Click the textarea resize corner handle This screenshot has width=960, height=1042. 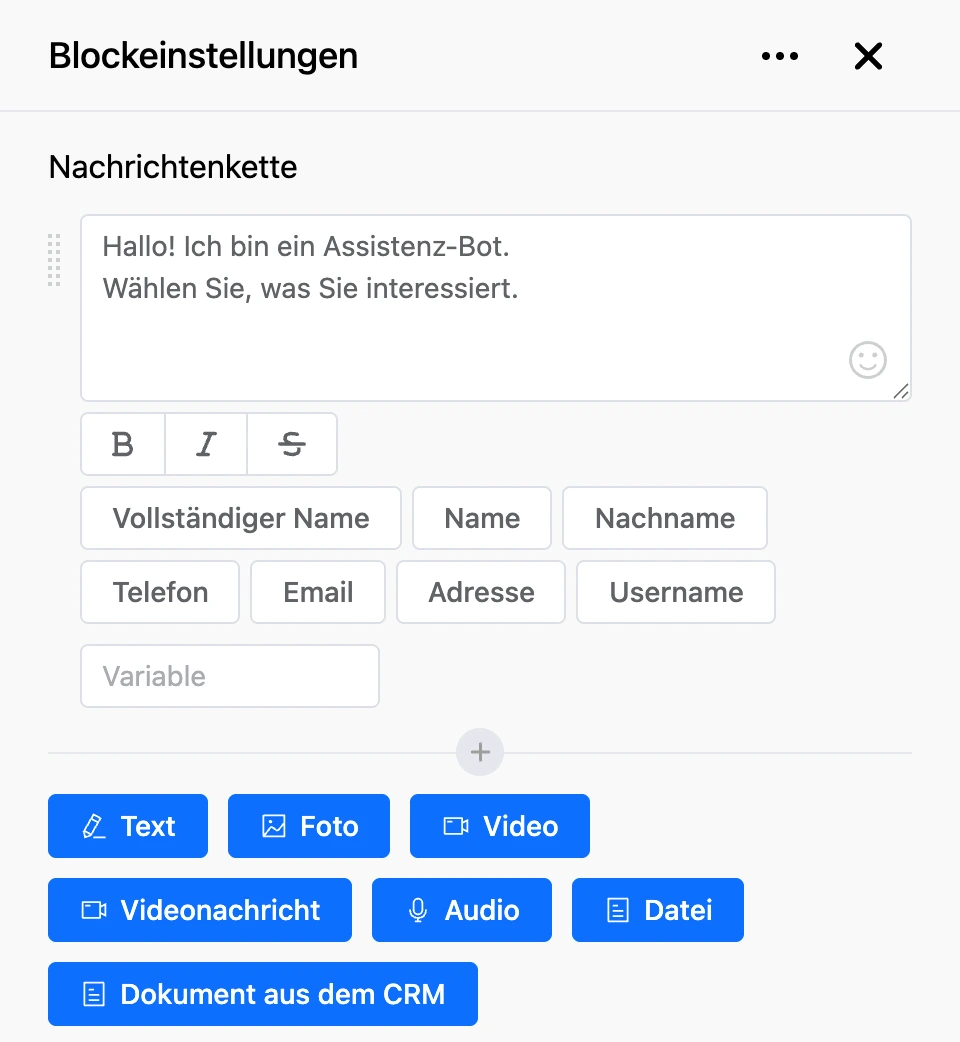click(901, 391)
